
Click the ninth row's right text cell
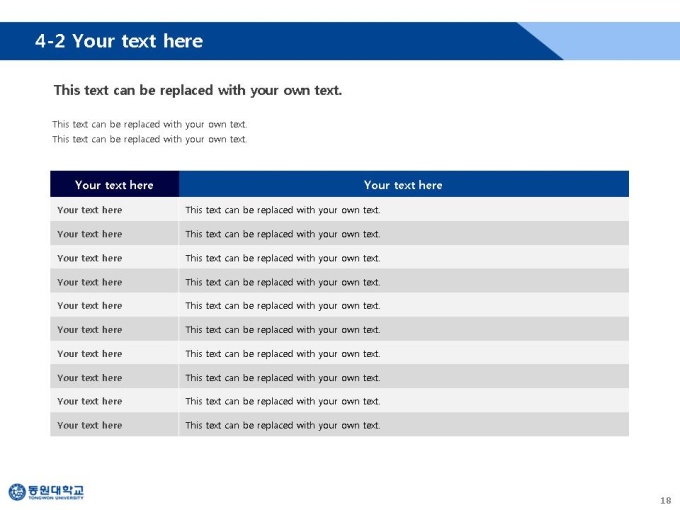404,401
